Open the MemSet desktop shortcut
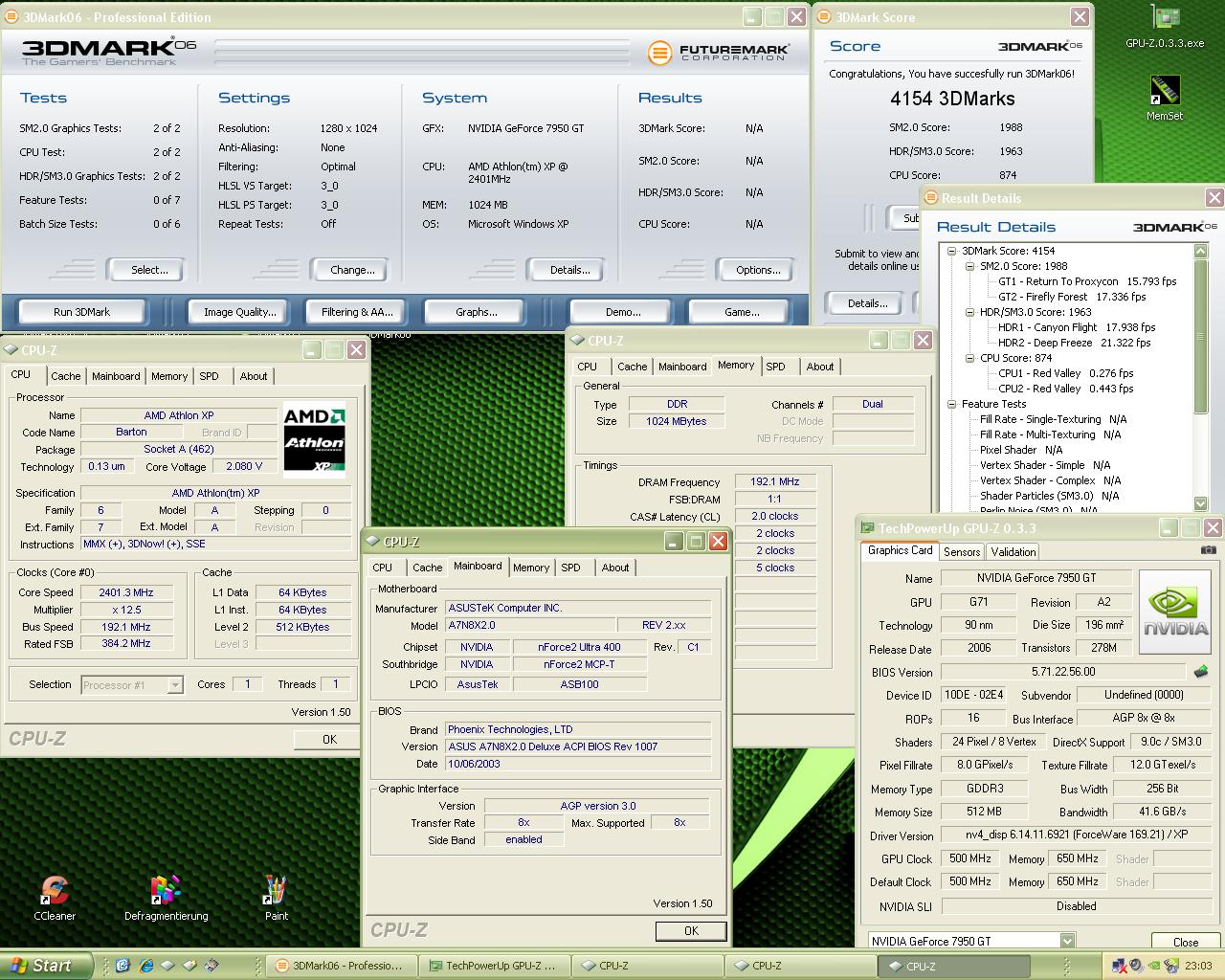The width and height of the screenshot is (1225, 980). [x=1165, y=99]
